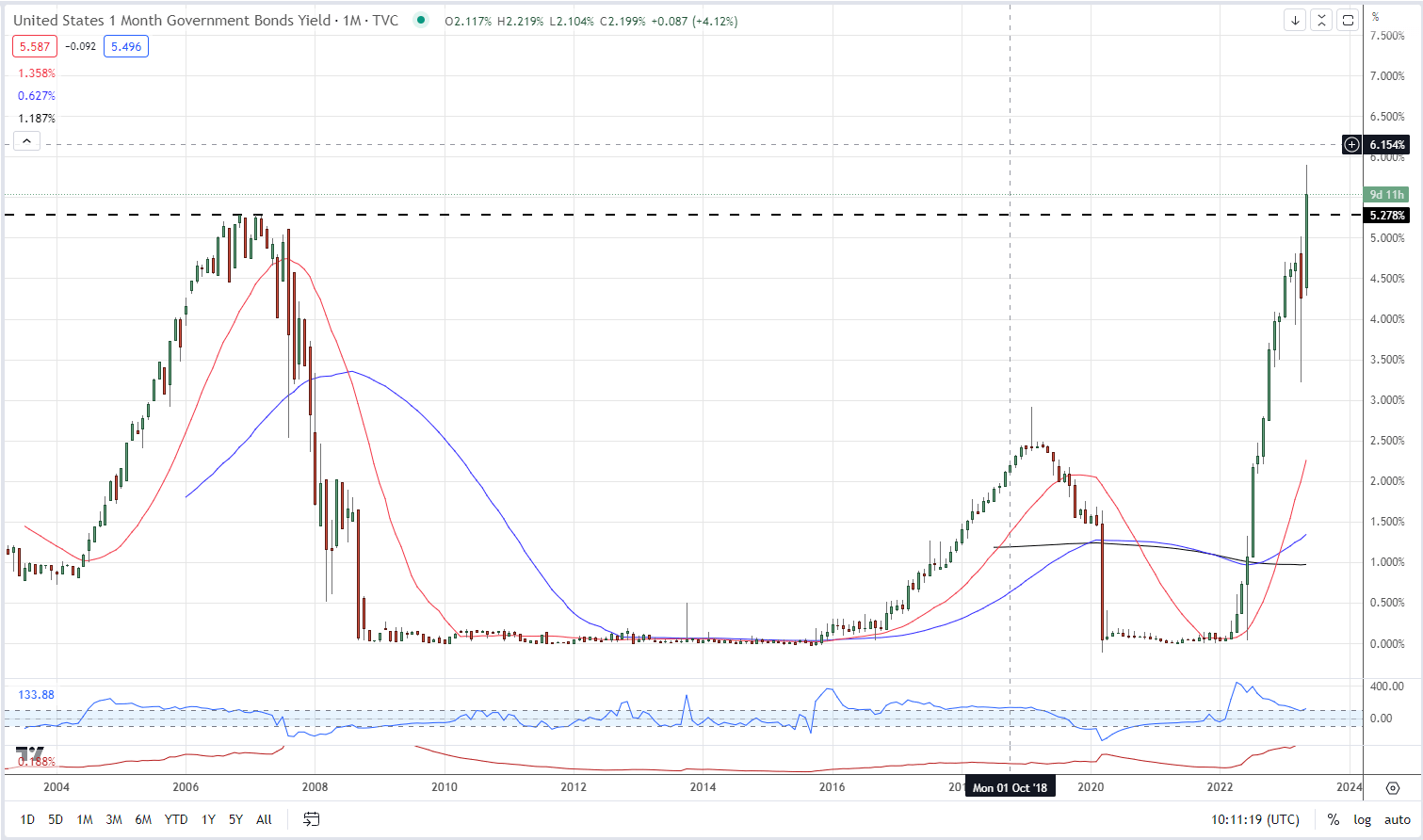Click the 6.154% crosshair price label
The height and width of the screenshot is (840, 1423).
click(1387, 144)
